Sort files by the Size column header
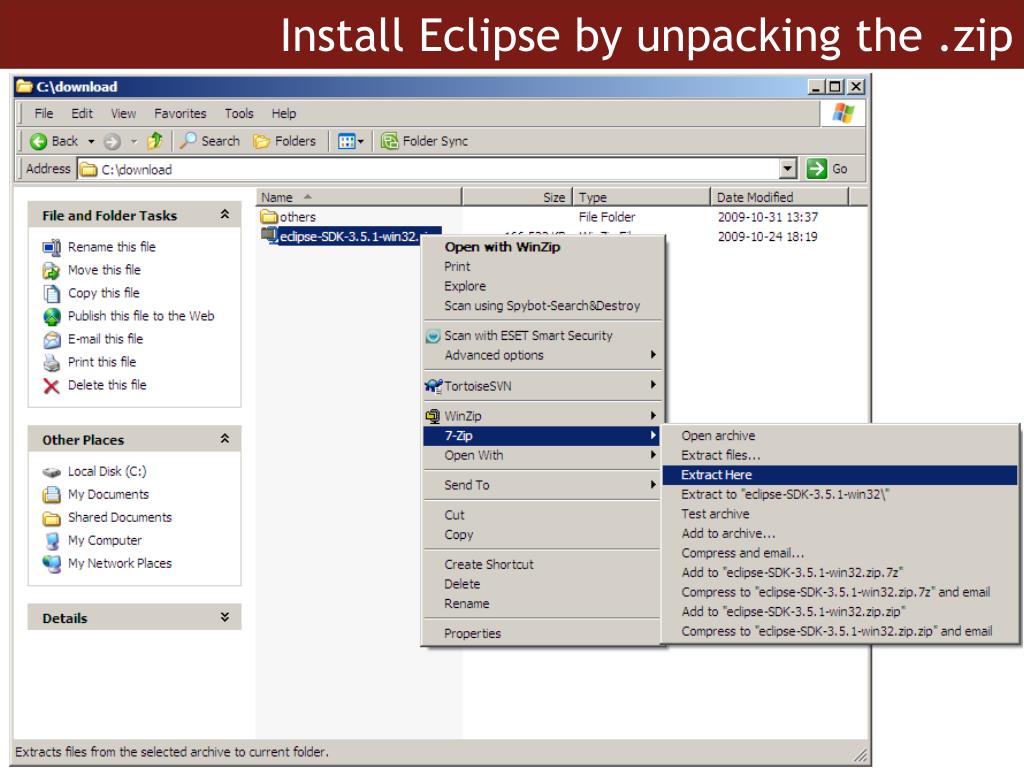 click(x=517, y=197)
